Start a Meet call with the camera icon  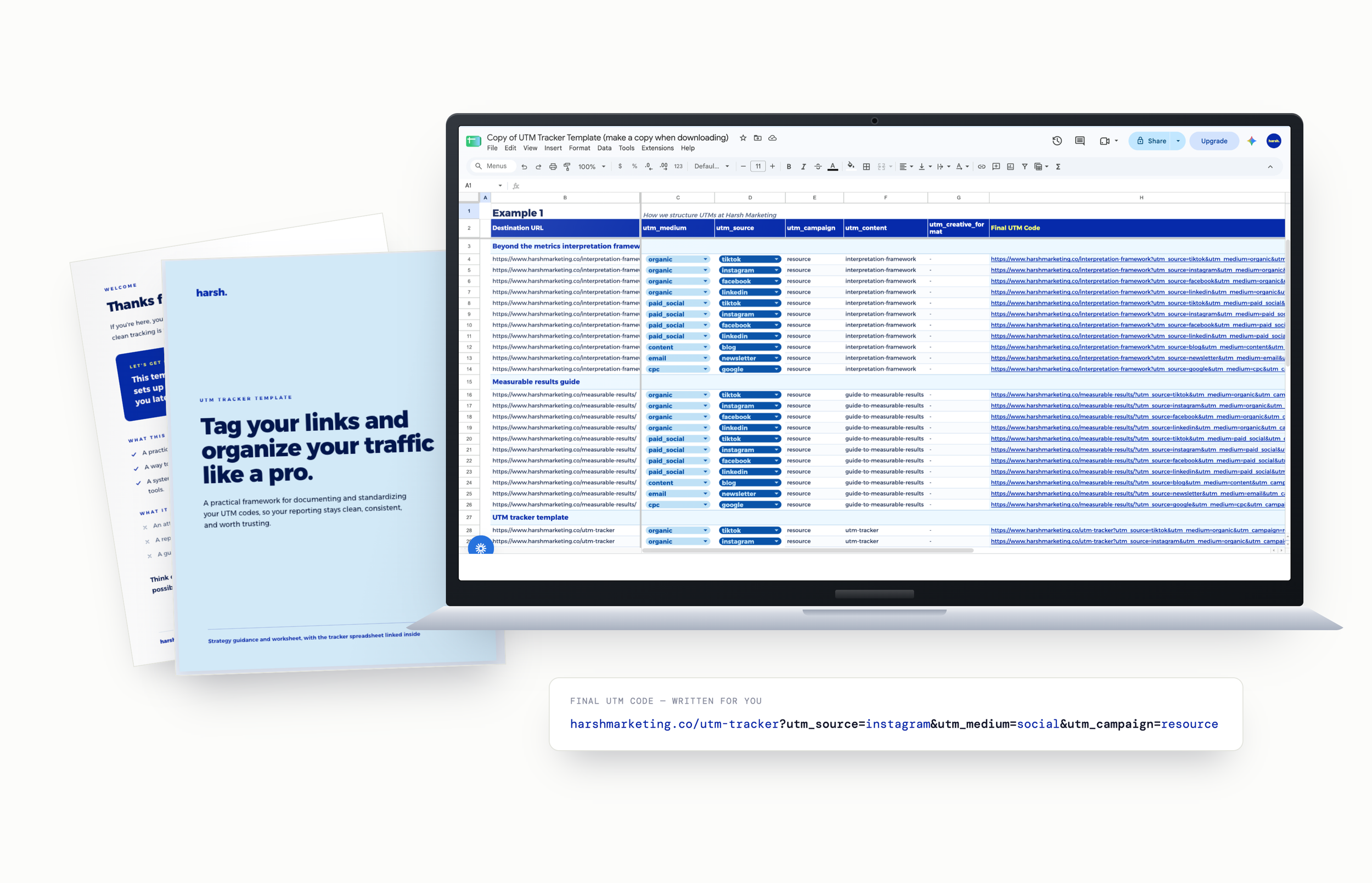tap(1104, 141)
